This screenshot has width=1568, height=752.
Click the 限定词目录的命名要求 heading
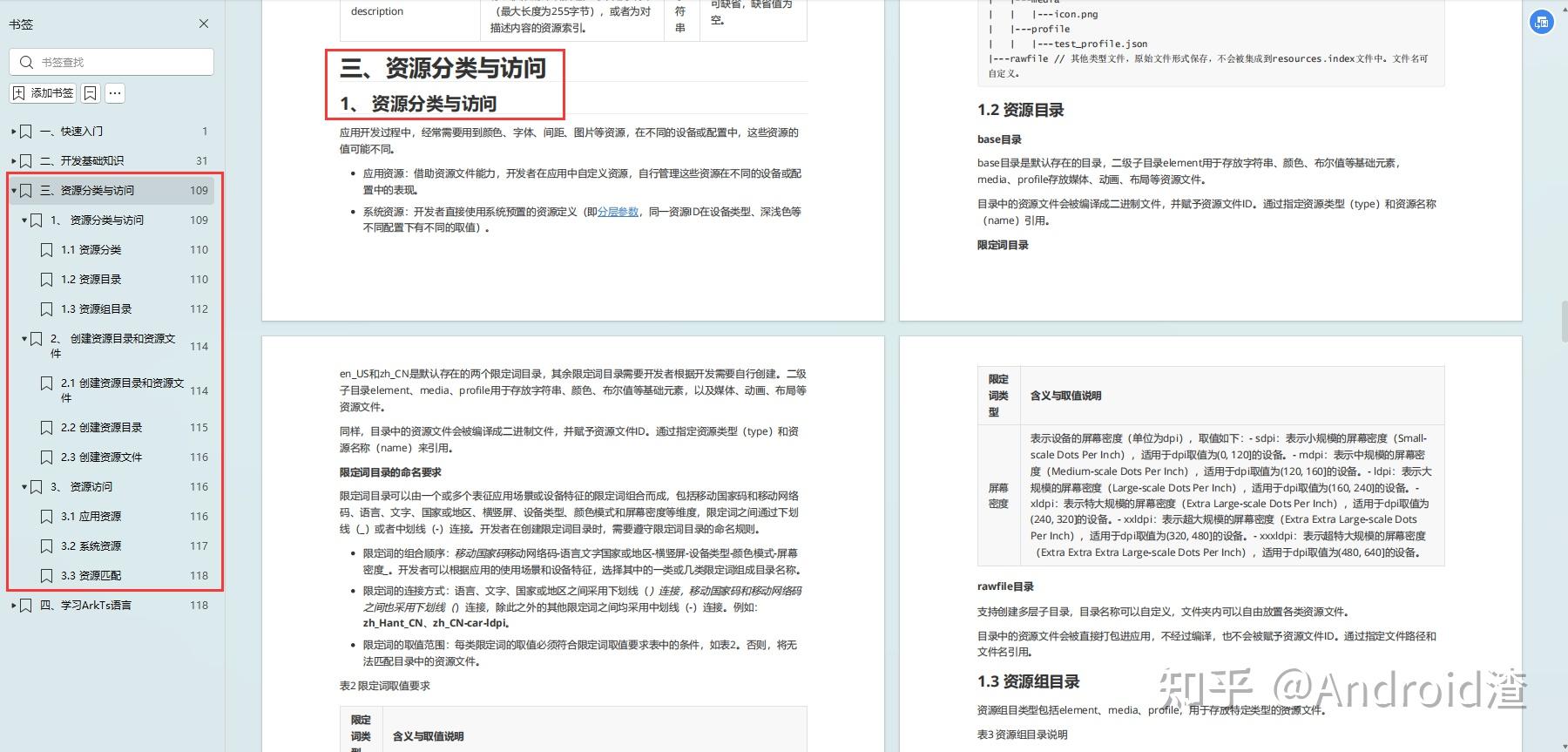click(390, 472)
